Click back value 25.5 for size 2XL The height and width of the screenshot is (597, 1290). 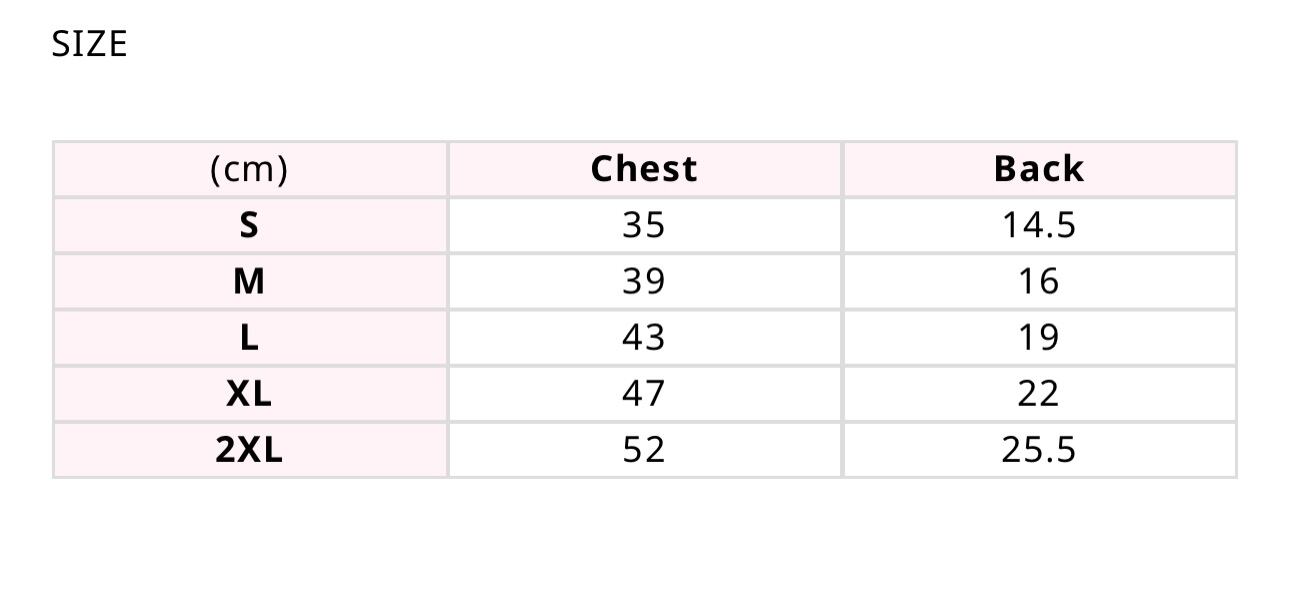(x=1038, y=449)
